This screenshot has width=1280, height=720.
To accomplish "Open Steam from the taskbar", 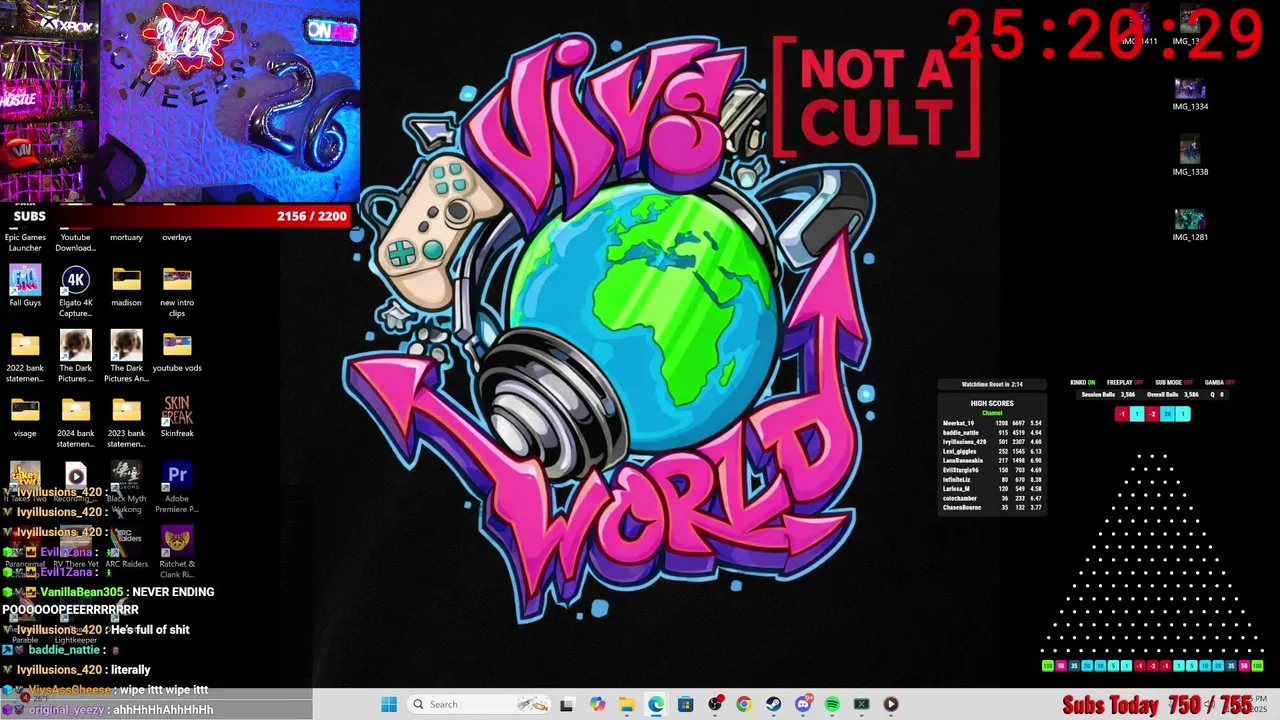I will tap(773, 704).
